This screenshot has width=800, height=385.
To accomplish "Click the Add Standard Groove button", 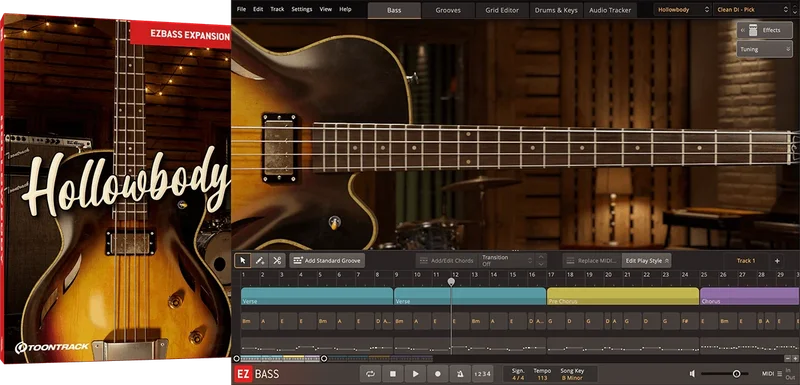I will (327, 261).
